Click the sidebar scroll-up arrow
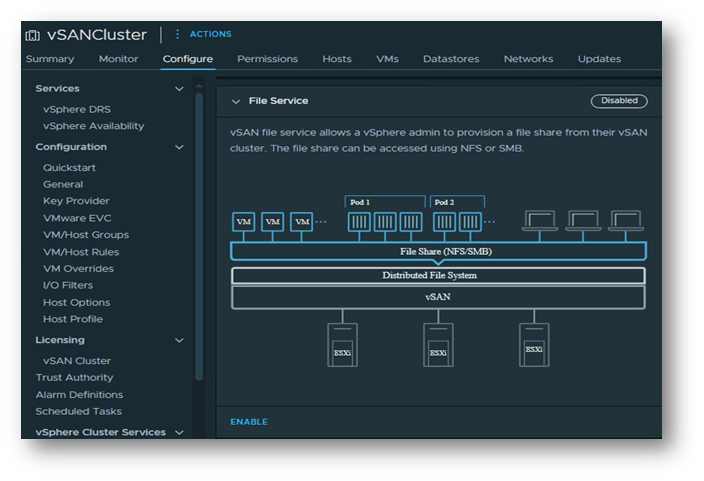704x481 pixels. pos(199,85)
